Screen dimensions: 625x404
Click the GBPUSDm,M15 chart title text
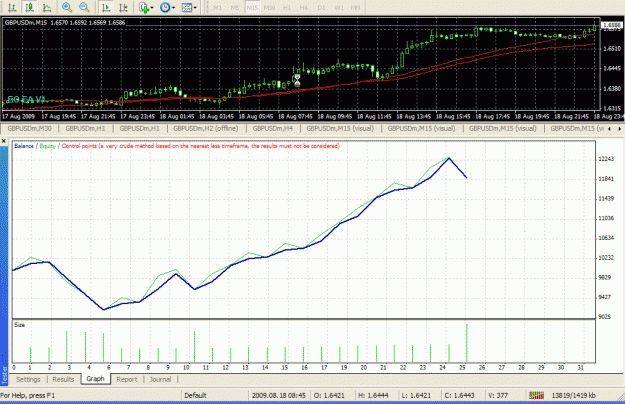coord(26,22)
